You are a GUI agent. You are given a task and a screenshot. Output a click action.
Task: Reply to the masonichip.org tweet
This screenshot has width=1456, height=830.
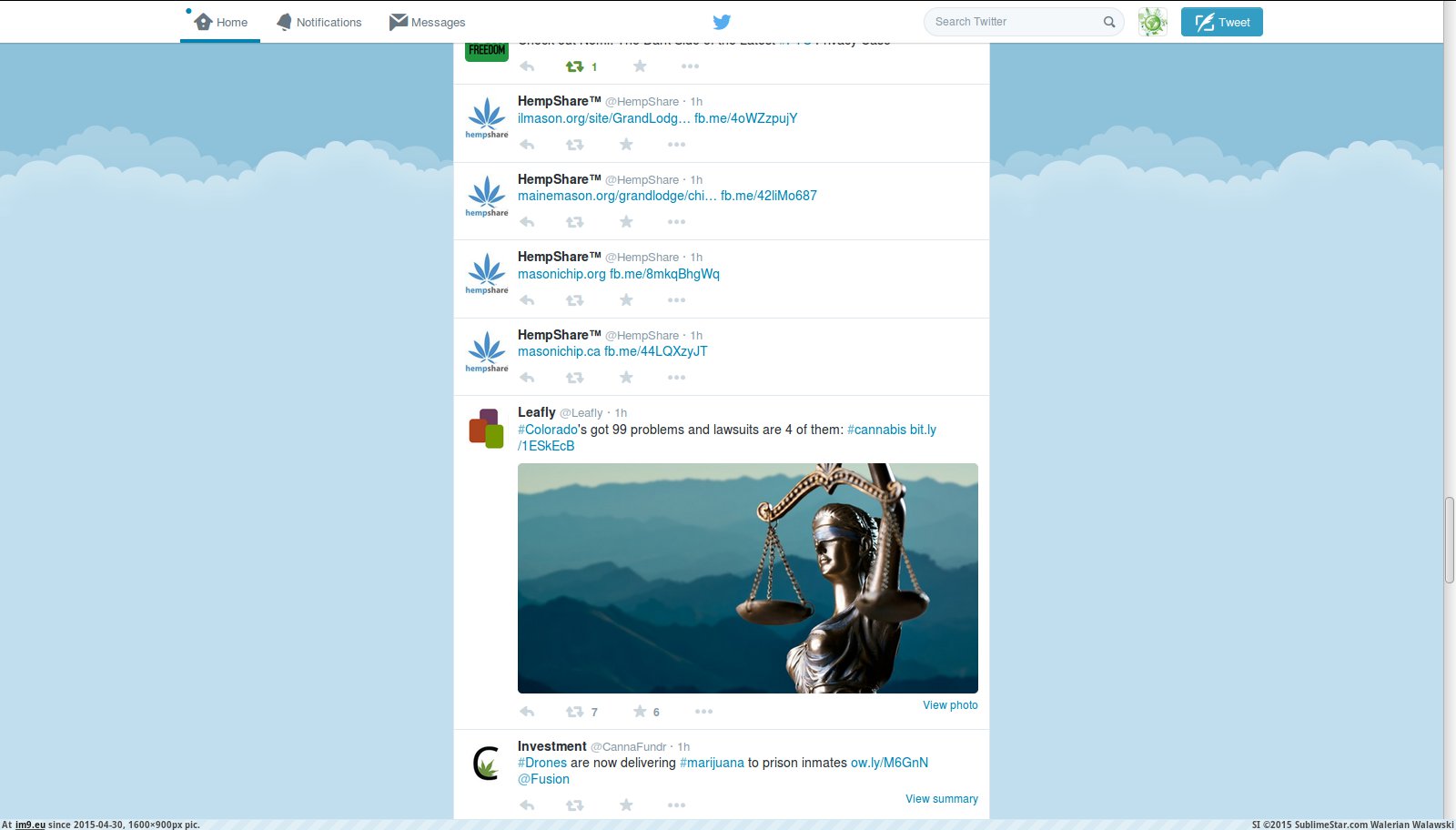pyautogui.click(x=527, y=300)
